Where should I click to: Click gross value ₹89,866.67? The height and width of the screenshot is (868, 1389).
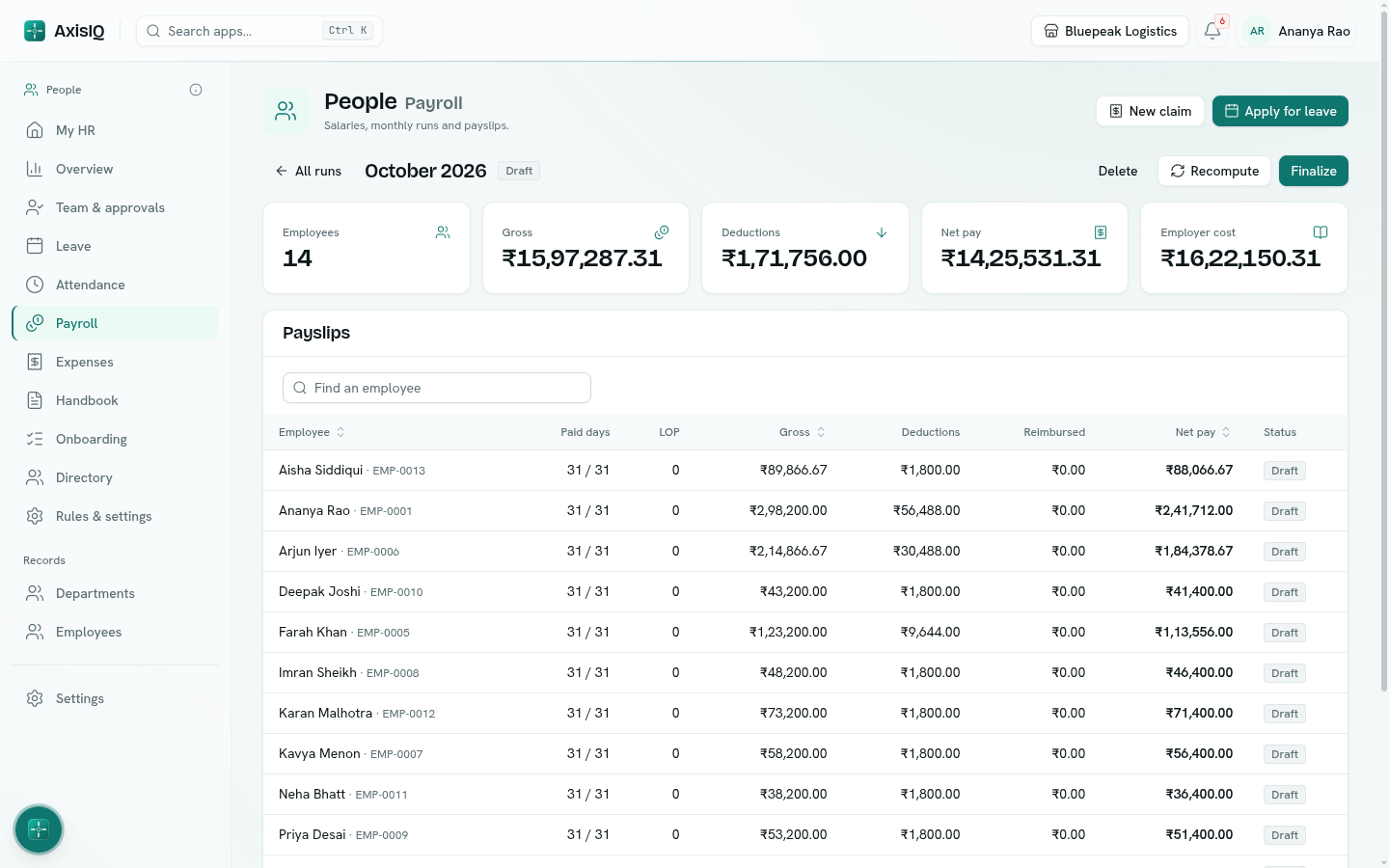(794, 470)
